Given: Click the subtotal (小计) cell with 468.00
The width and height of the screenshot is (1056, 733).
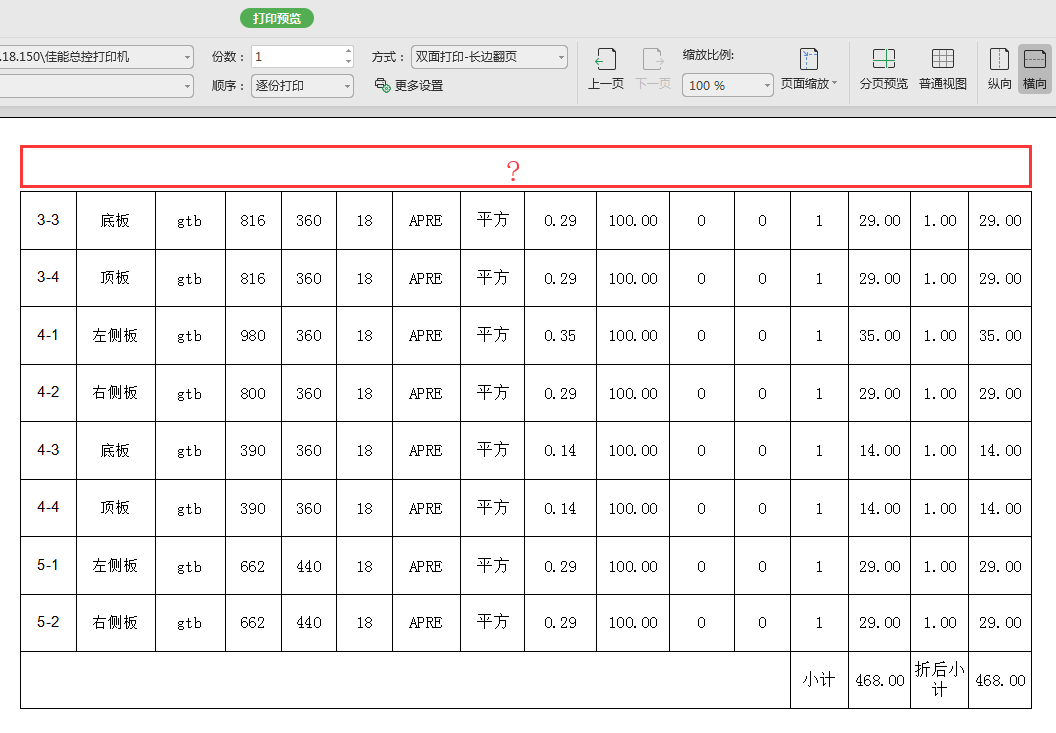Looking at the screenshot, I should coord(879,680).
